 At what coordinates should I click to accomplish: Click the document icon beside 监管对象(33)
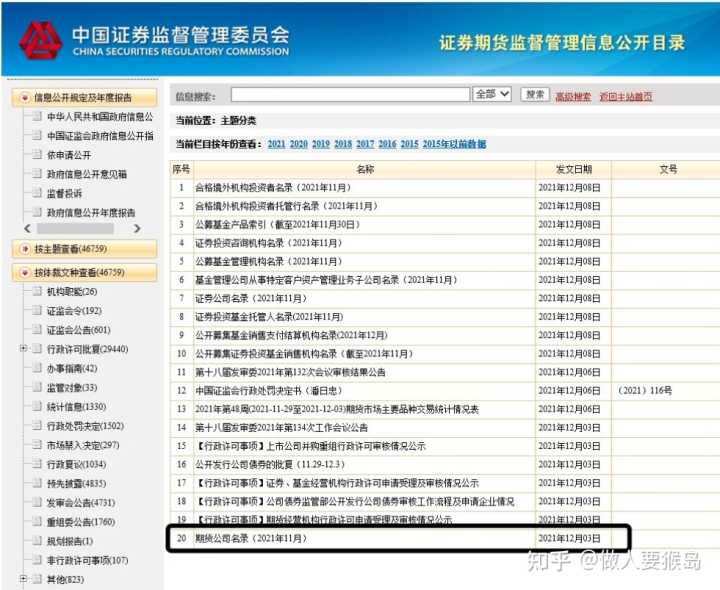(x=37, y=387)
